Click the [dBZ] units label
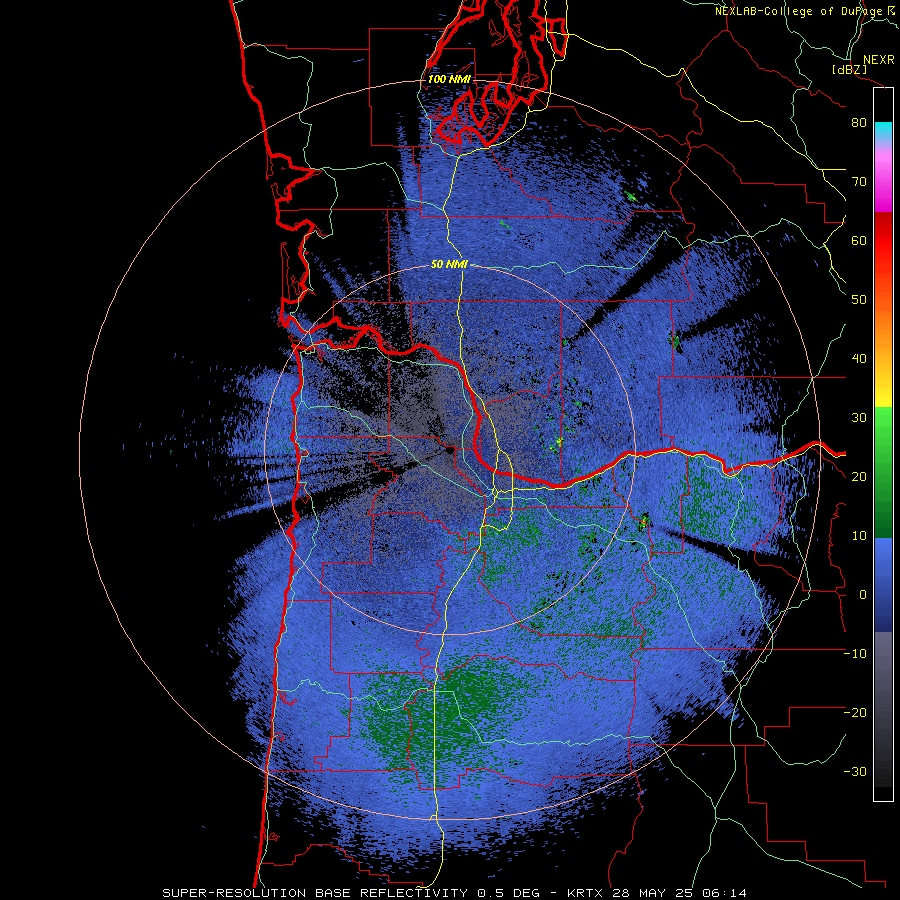 (x=850, y=69)
